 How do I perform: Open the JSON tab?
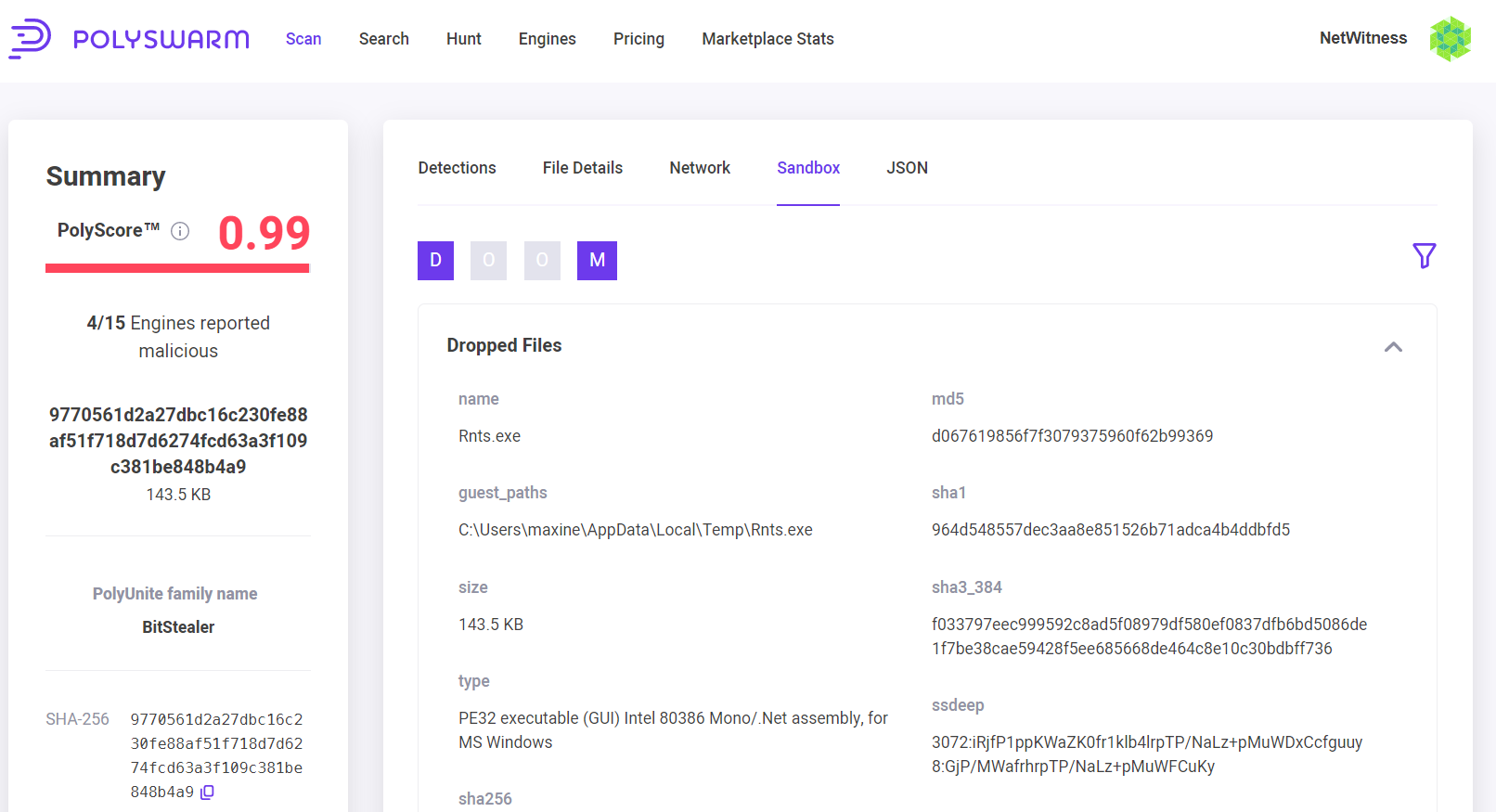pos(907,168)
